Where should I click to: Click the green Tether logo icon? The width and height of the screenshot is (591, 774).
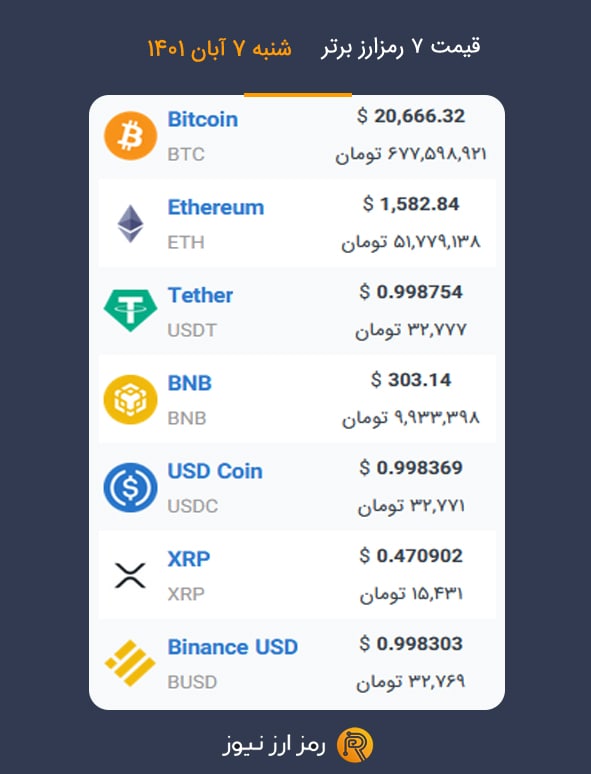130,310
